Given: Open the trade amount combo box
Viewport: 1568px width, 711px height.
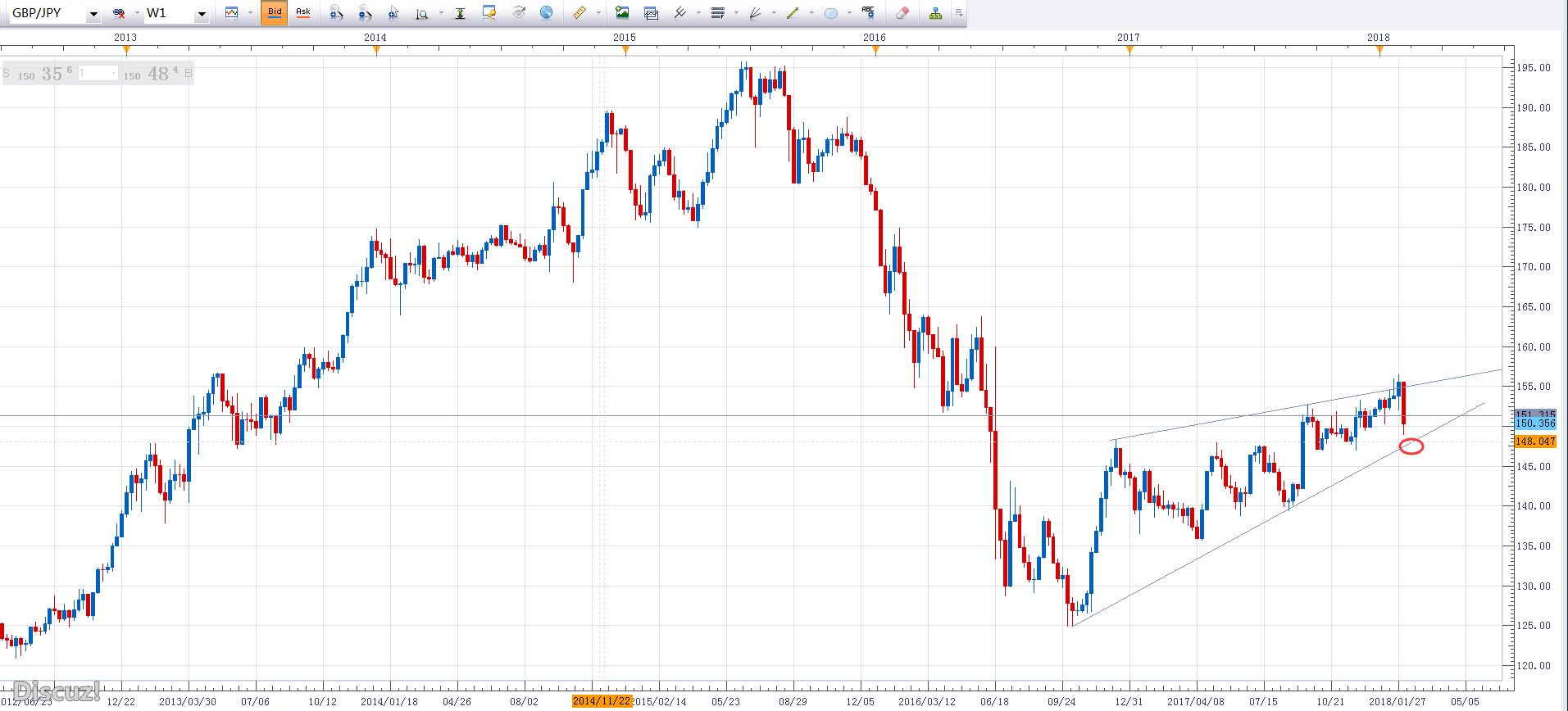Looking at the screenshot, I should coord(98,74).
